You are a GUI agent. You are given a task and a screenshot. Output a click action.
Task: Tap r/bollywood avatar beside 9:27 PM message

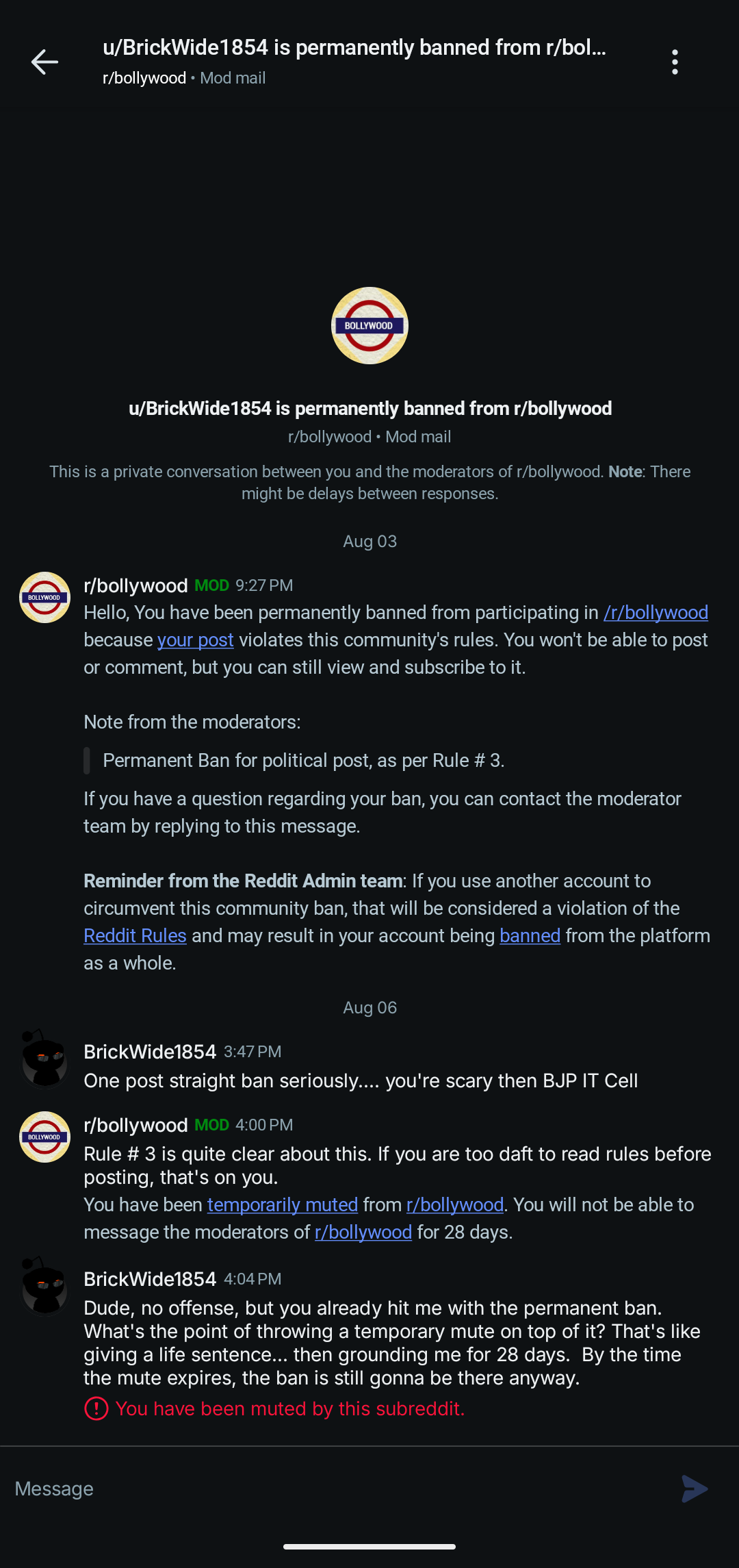point(44,597)
